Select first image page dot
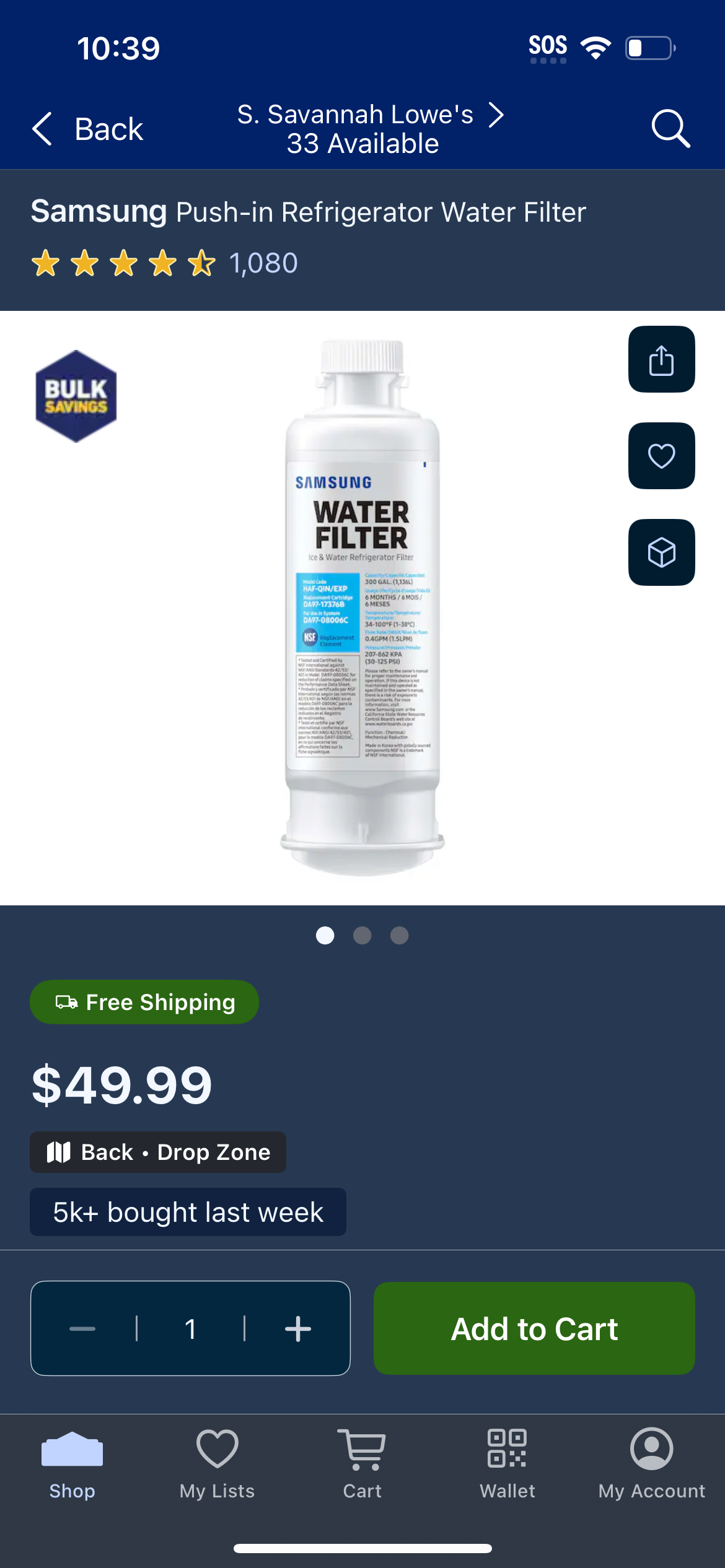725x1568 pixels. click(x=325, y=935)
